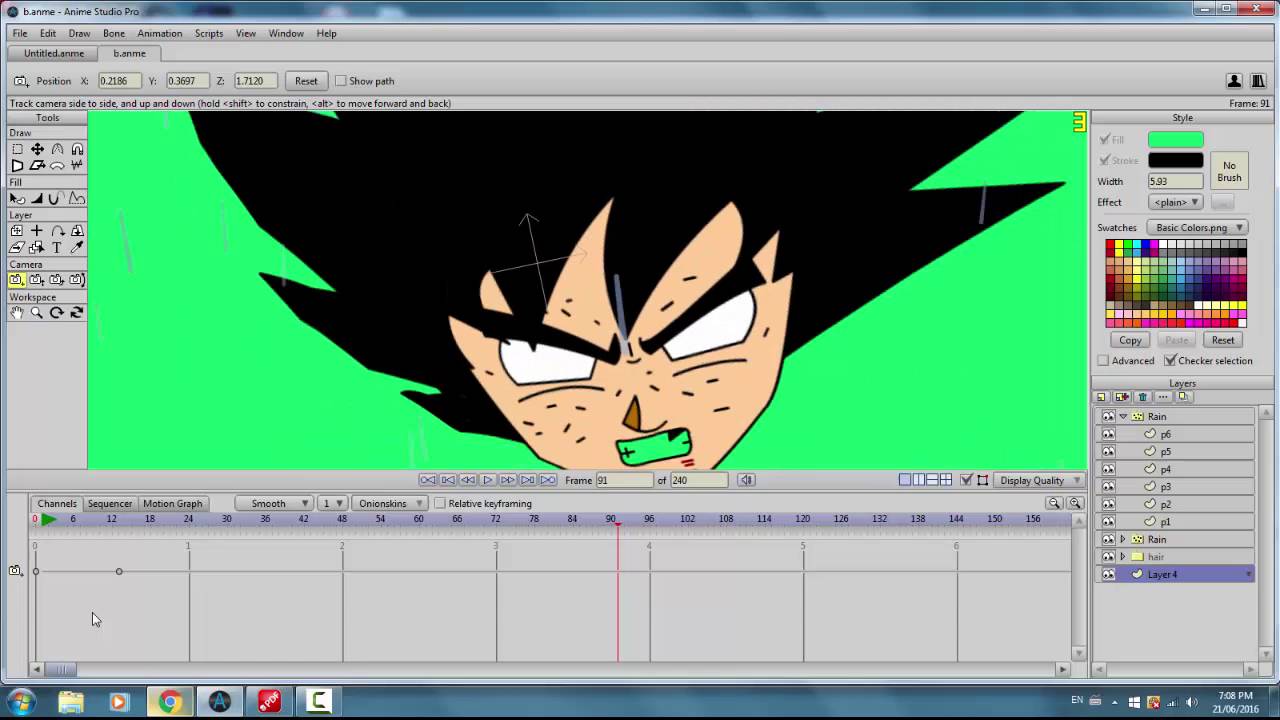Select the Translate Layer plus-shaped tool

[x=37, y=231]
